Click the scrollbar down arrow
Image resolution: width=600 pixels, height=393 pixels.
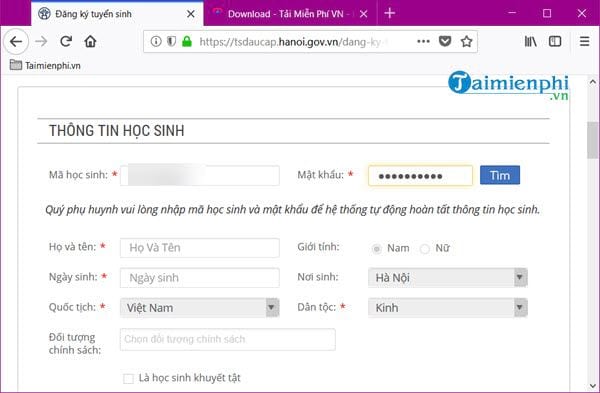click(593, 386)
